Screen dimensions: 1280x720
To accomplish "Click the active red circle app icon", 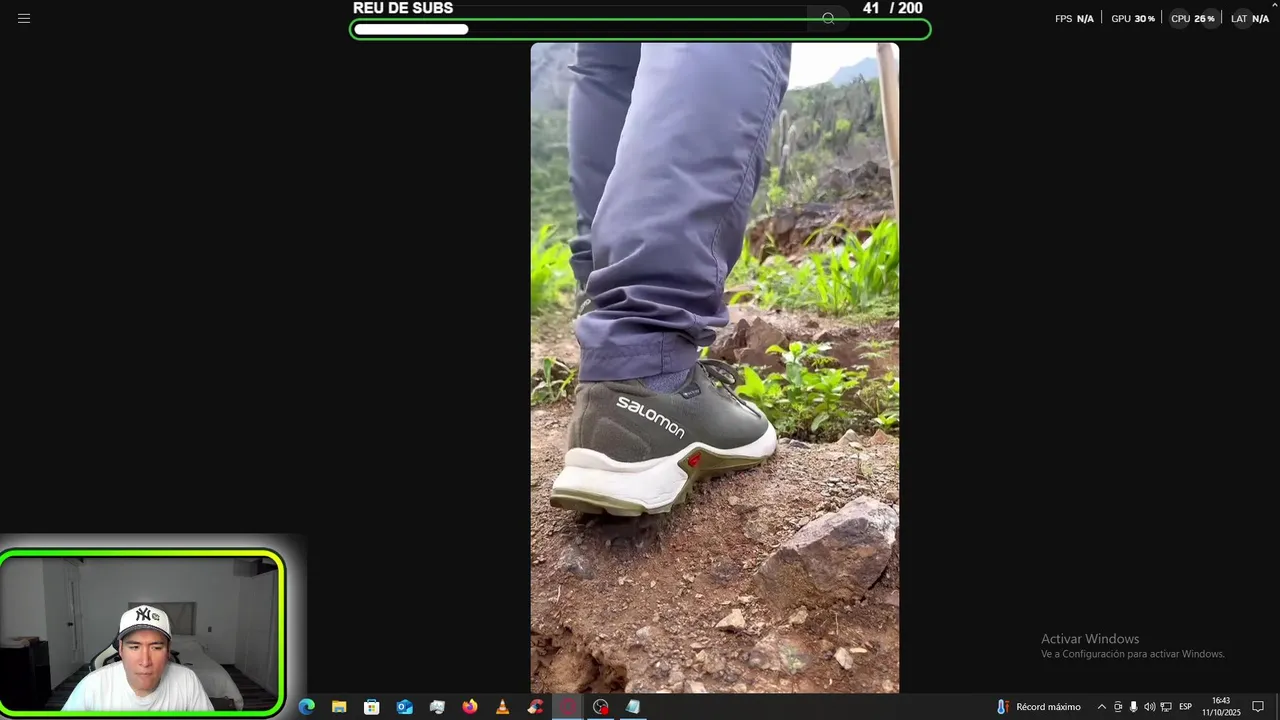I will click(x=568, y=707).
